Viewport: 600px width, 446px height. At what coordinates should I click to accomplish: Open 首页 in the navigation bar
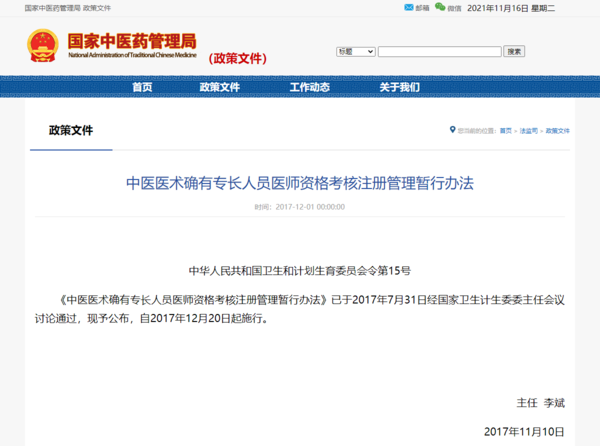(142, 87)
